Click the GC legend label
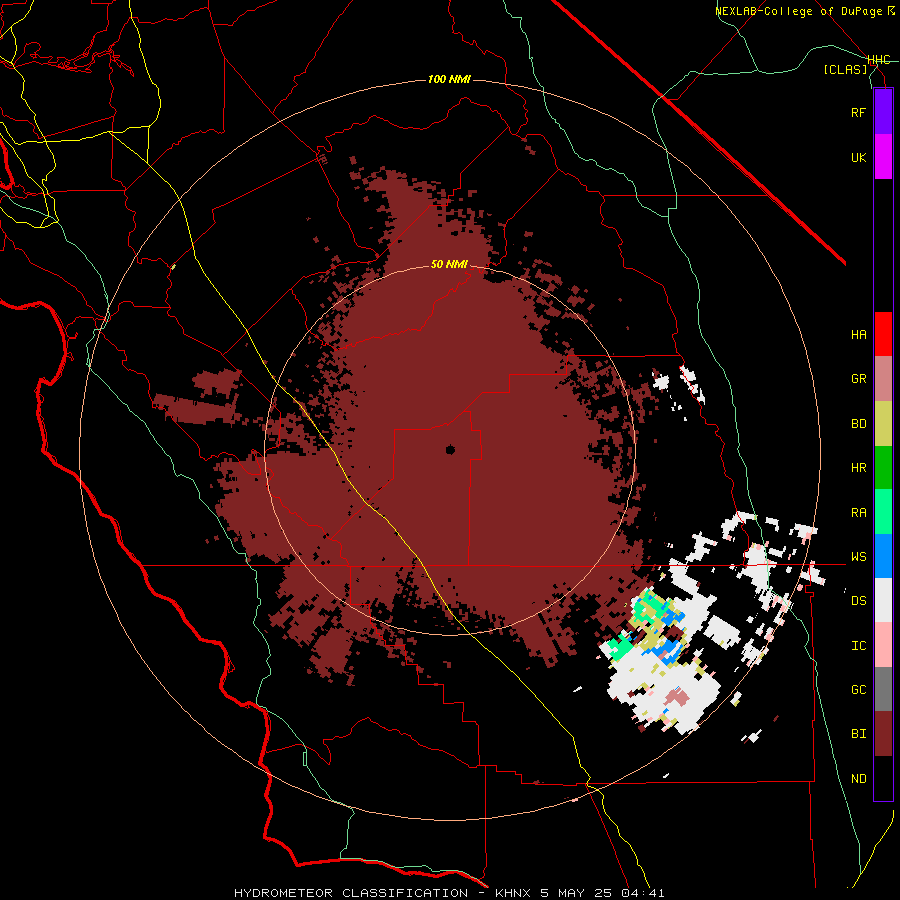The width and height of the screenshot is (900, 900). [x=858, y=689]
